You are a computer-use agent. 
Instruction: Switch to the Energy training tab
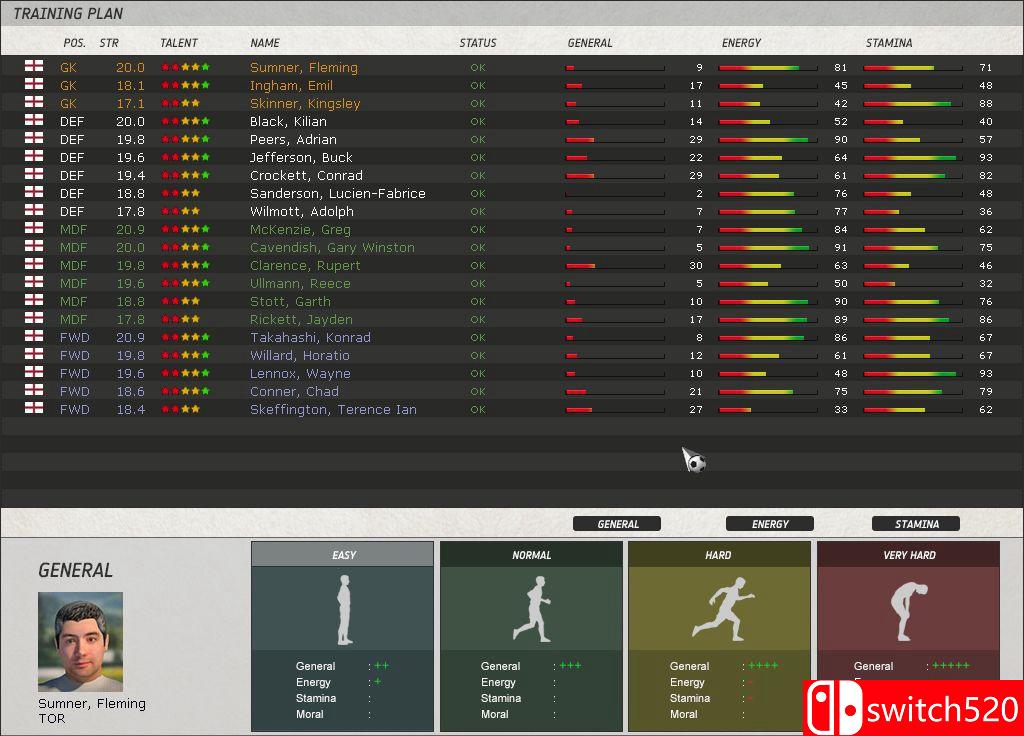(769, 524)
